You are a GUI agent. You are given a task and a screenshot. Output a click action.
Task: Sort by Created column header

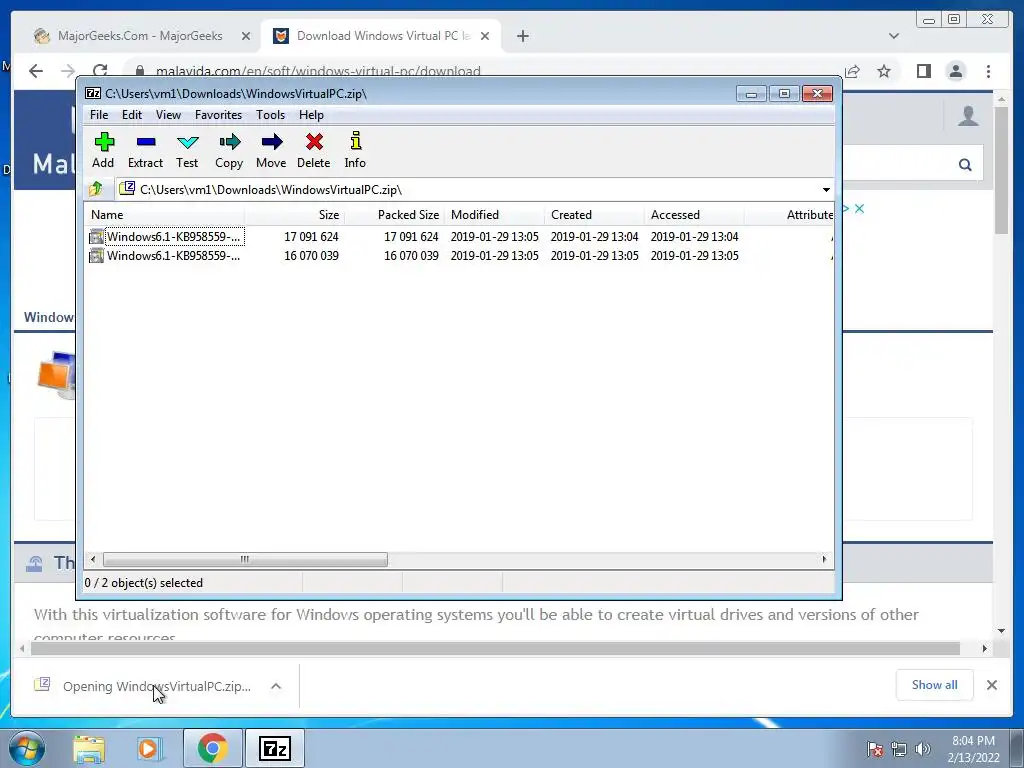594,215
